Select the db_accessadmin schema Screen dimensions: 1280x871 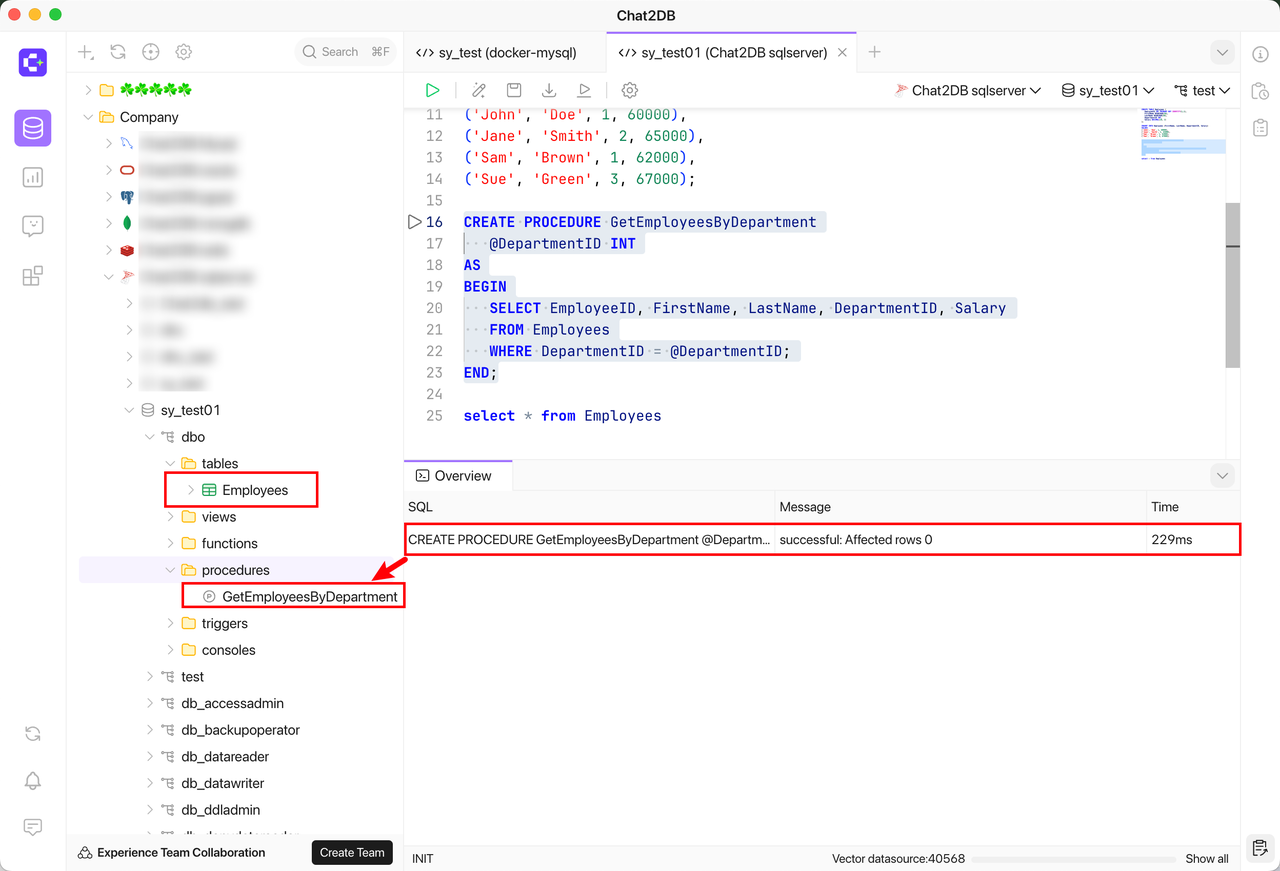pos(232,704)
